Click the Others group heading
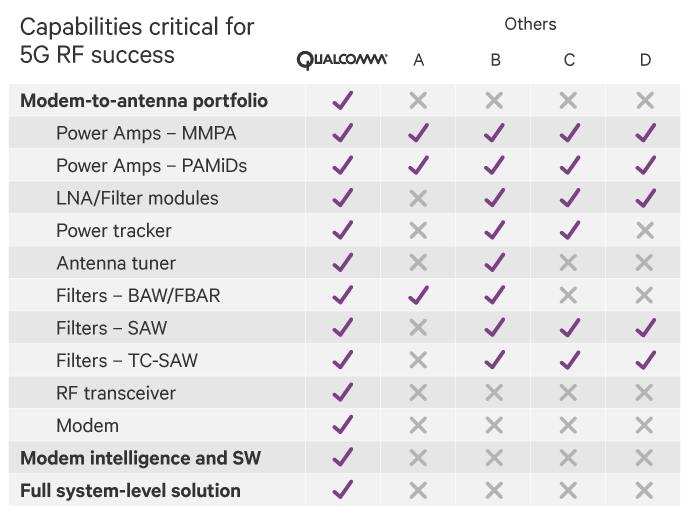This screenshot has width=688, height=518. (530, 24)
